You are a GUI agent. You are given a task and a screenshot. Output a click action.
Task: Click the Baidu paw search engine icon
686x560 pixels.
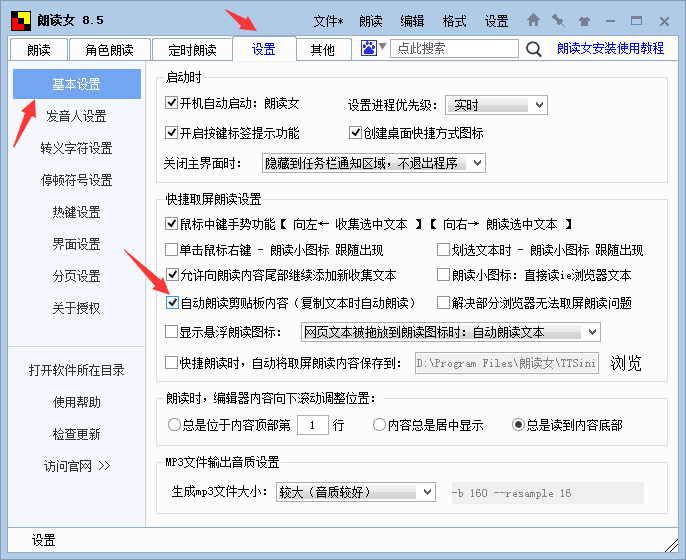click(369, 48)
